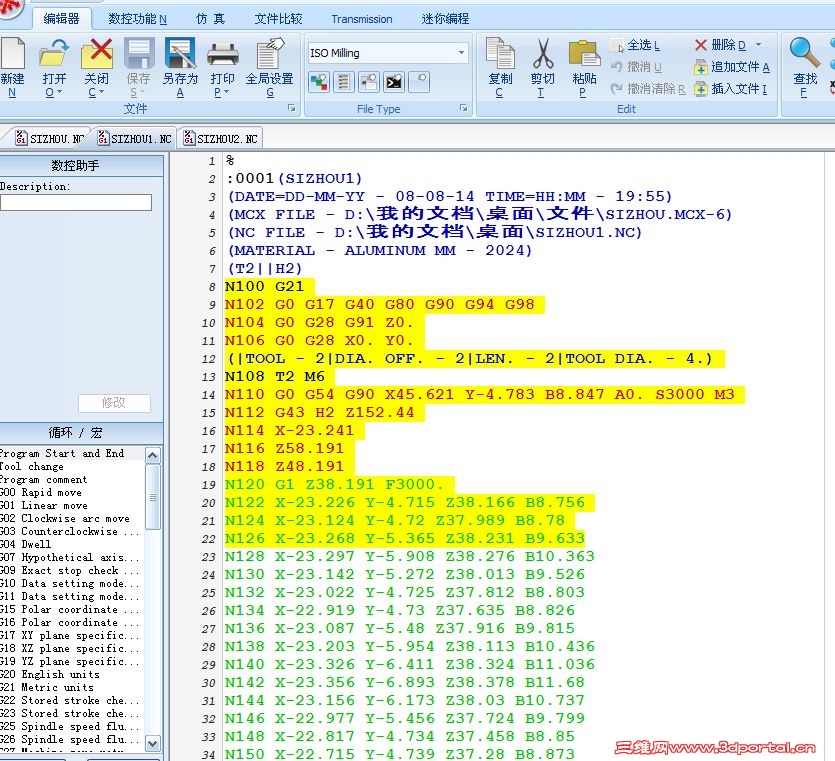Click the New file (新建) icon

point(13,54)
